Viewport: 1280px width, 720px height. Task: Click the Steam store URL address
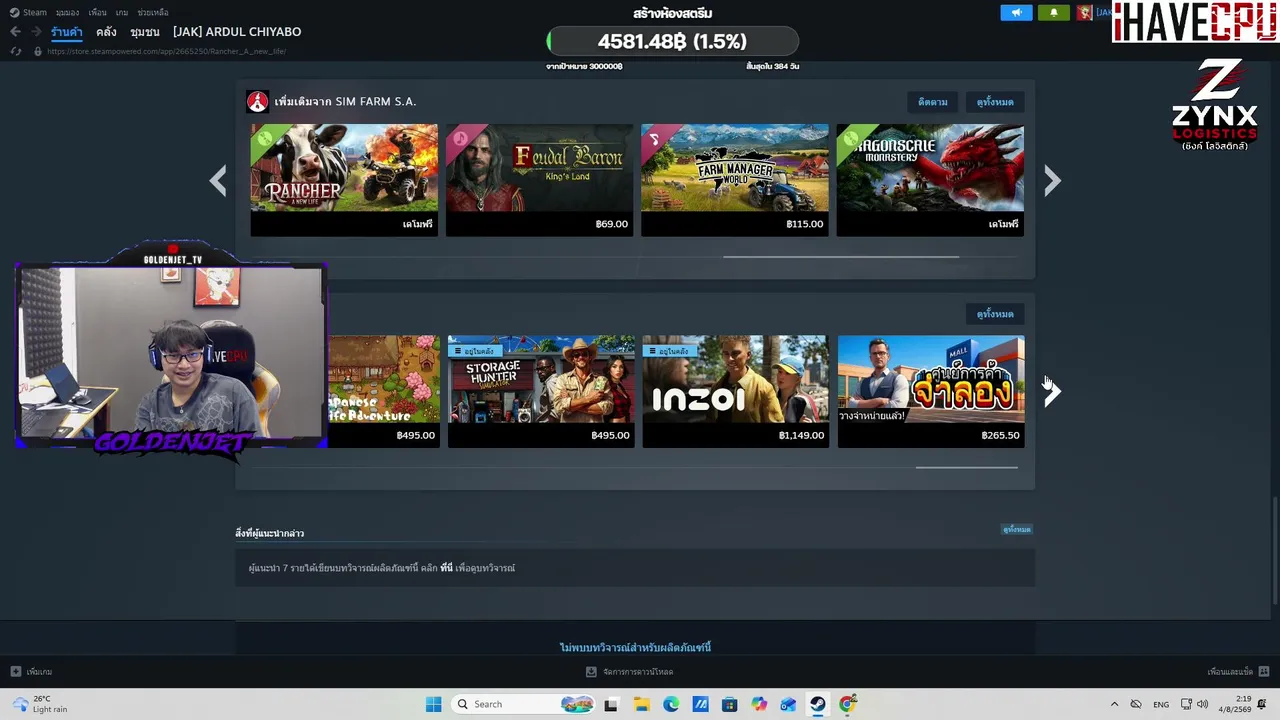pos(167,51)
